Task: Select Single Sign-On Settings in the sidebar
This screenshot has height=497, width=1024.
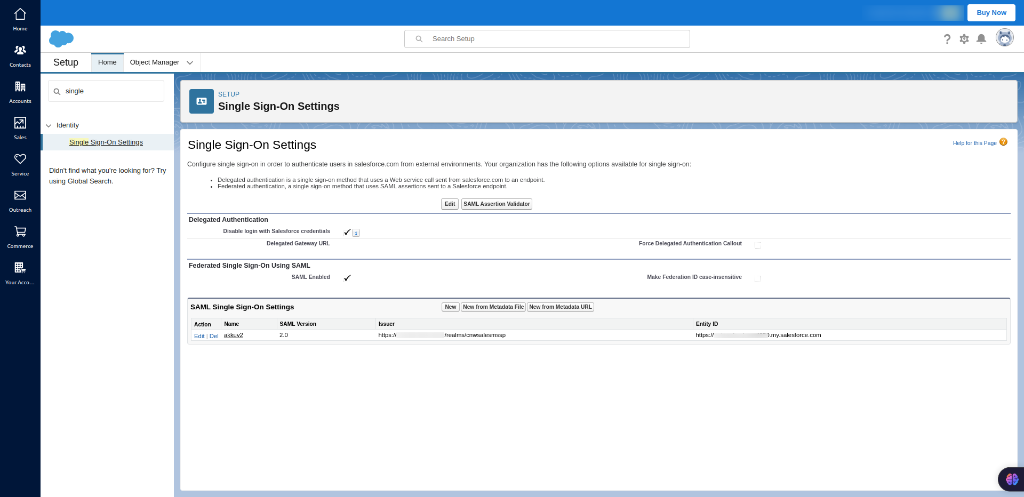Action: point(106,142)
